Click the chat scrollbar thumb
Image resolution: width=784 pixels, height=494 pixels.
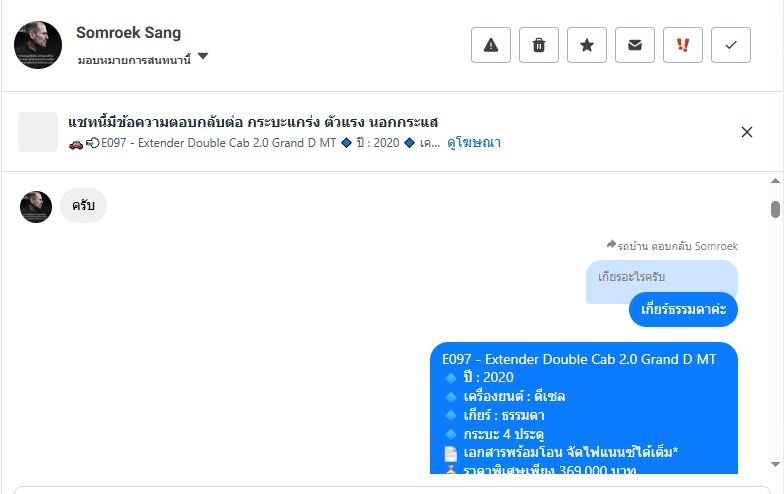tap(775, 209)
